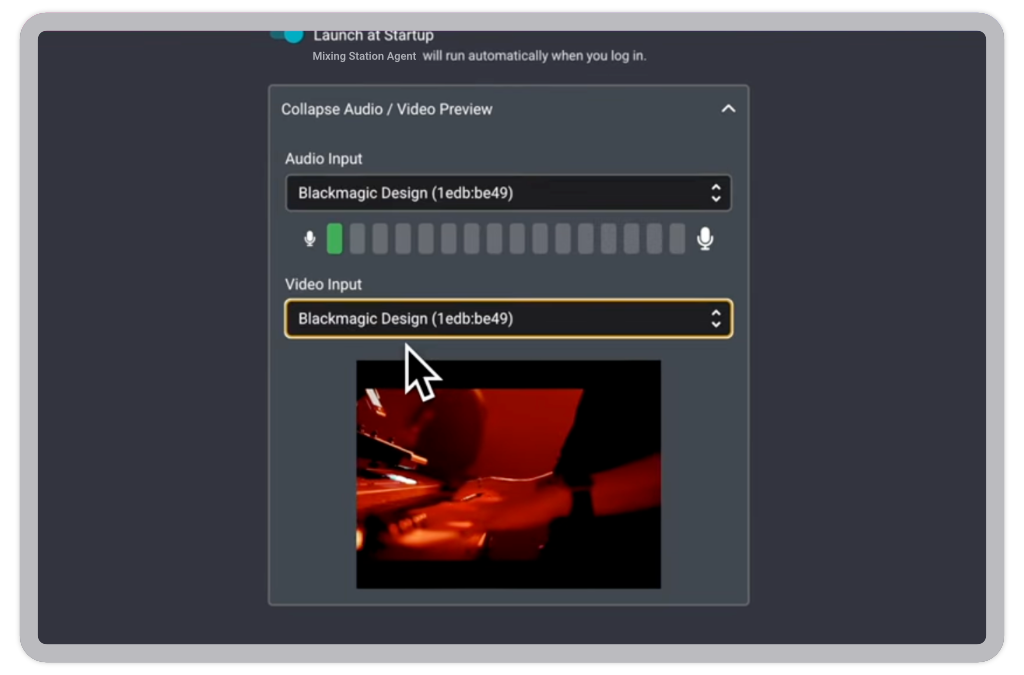Enable automatic launch when logging in

pyautogui.click(x=285, y=33)
